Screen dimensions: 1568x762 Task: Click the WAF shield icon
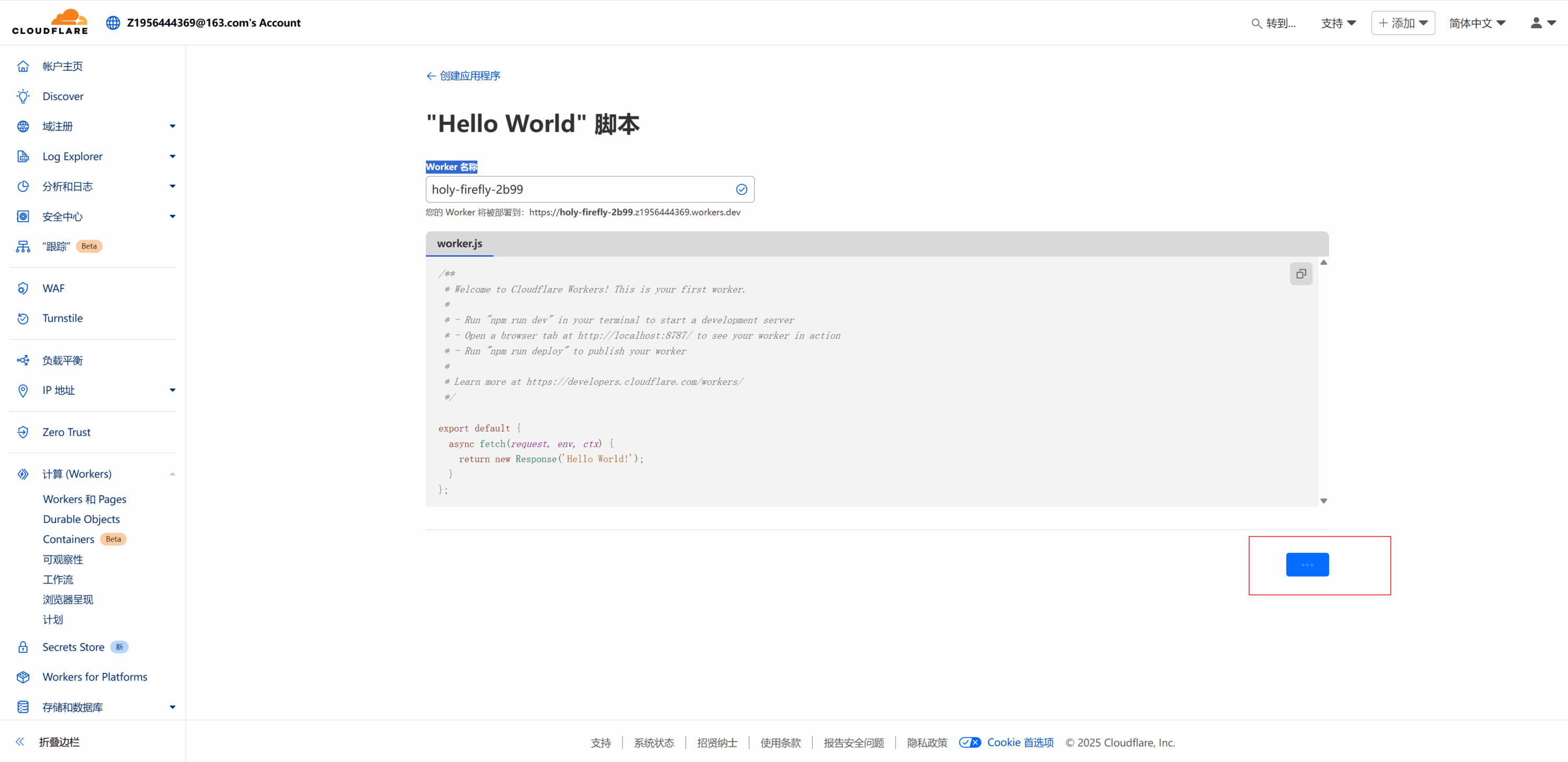23,288
